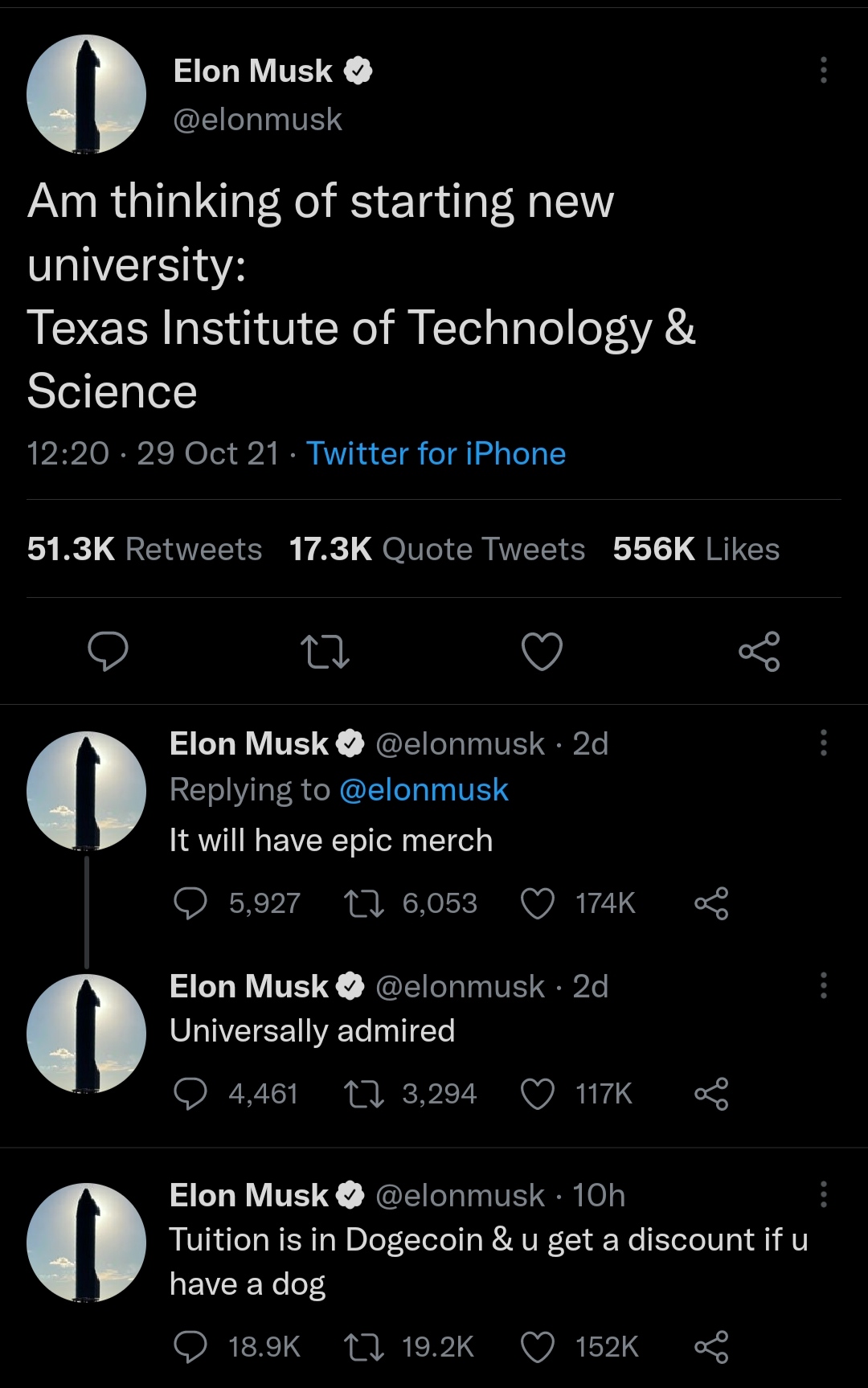The height and width of the screenshot is (1388, 868).
Task: Open the "Twitter for iPhone" source link
Action: point(436,454)
